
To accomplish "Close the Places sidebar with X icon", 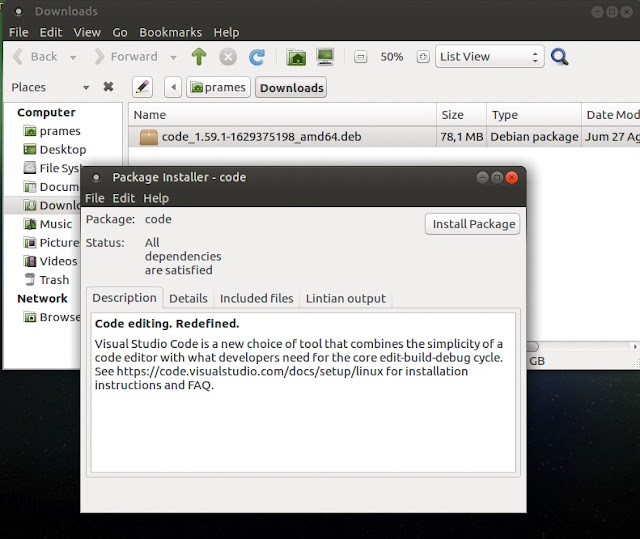I will click(108, 87).
